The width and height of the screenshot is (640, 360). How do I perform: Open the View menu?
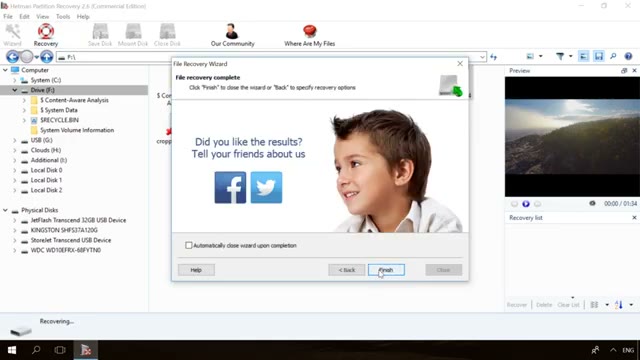tap(42, 17)
